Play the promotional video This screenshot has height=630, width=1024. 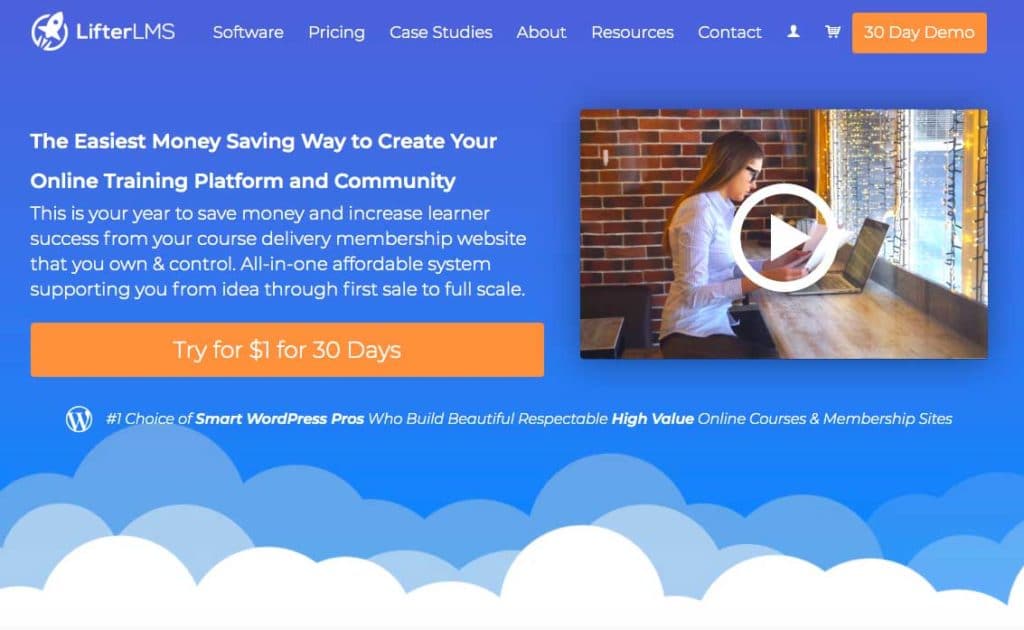point(783,237)
